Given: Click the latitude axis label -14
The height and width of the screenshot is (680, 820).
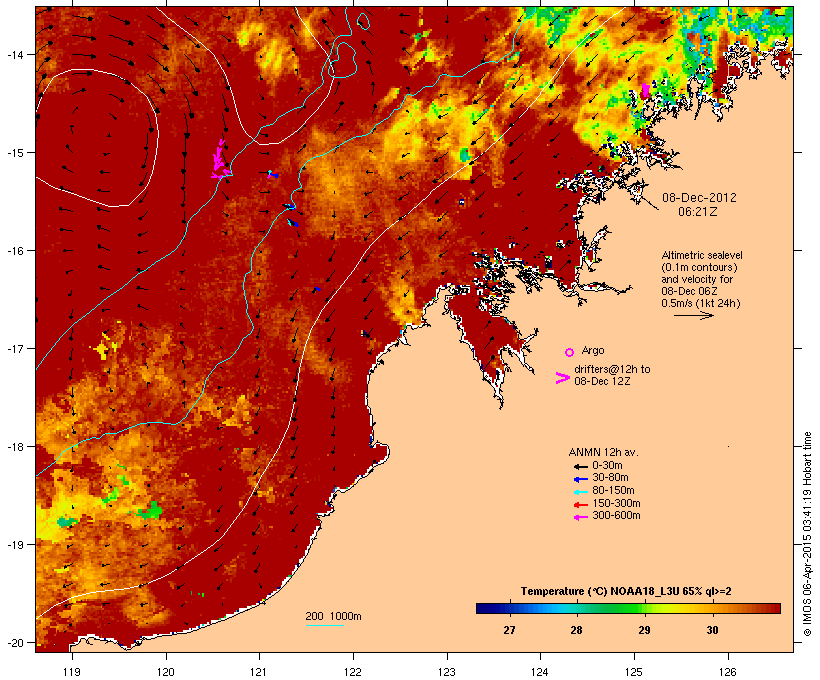Looking at the screenshot, I should tap(14, 55).
